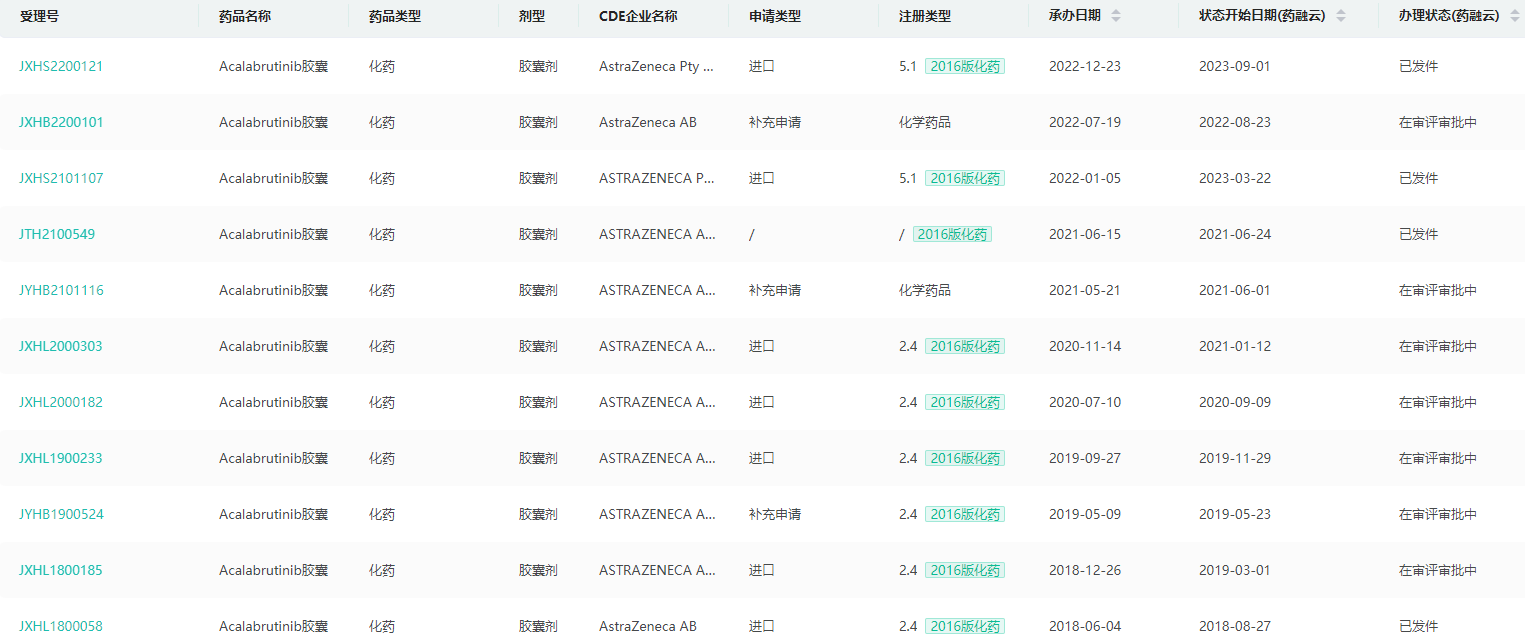
Task: Open record JXHS2200121
Action: point(61,66)
